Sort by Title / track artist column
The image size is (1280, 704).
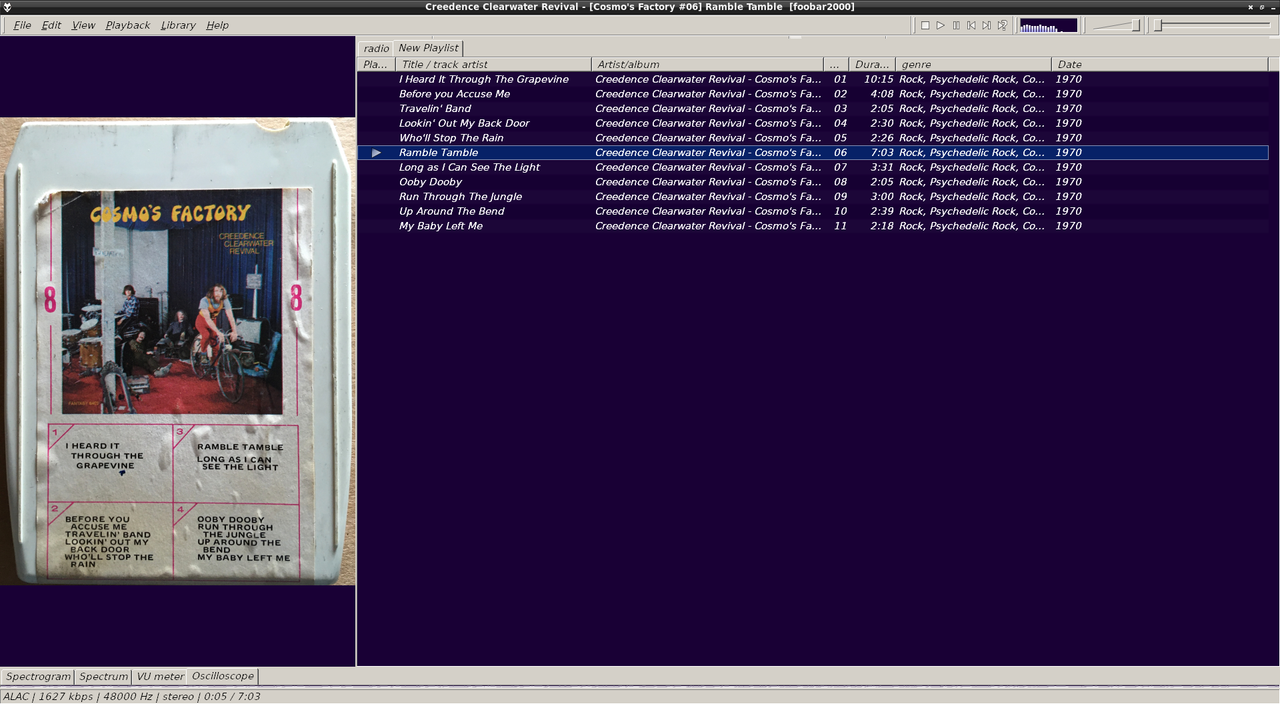point(493,64)
